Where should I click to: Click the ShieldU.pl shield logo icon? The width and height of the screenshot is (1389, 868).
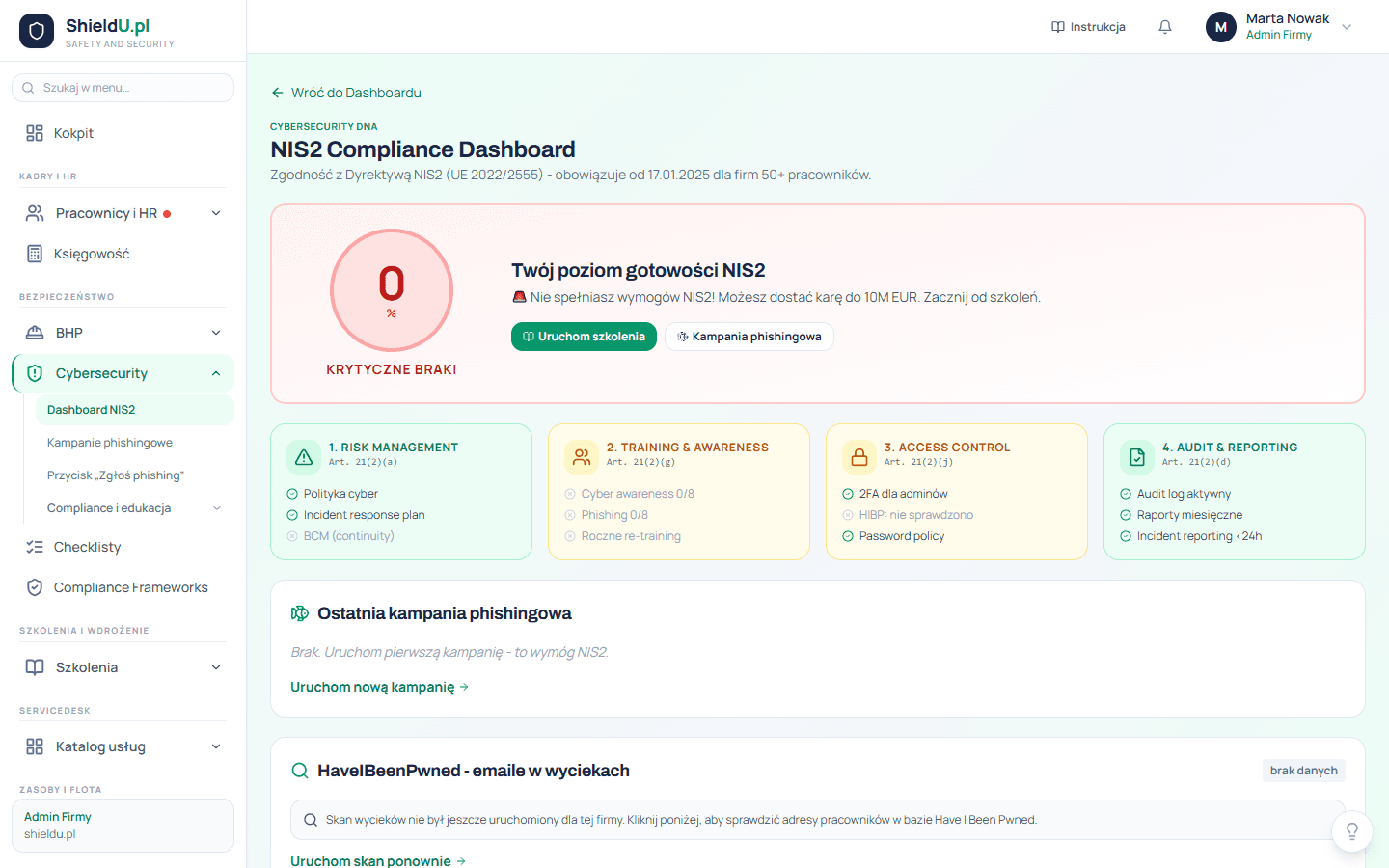(x=37, y=31)
